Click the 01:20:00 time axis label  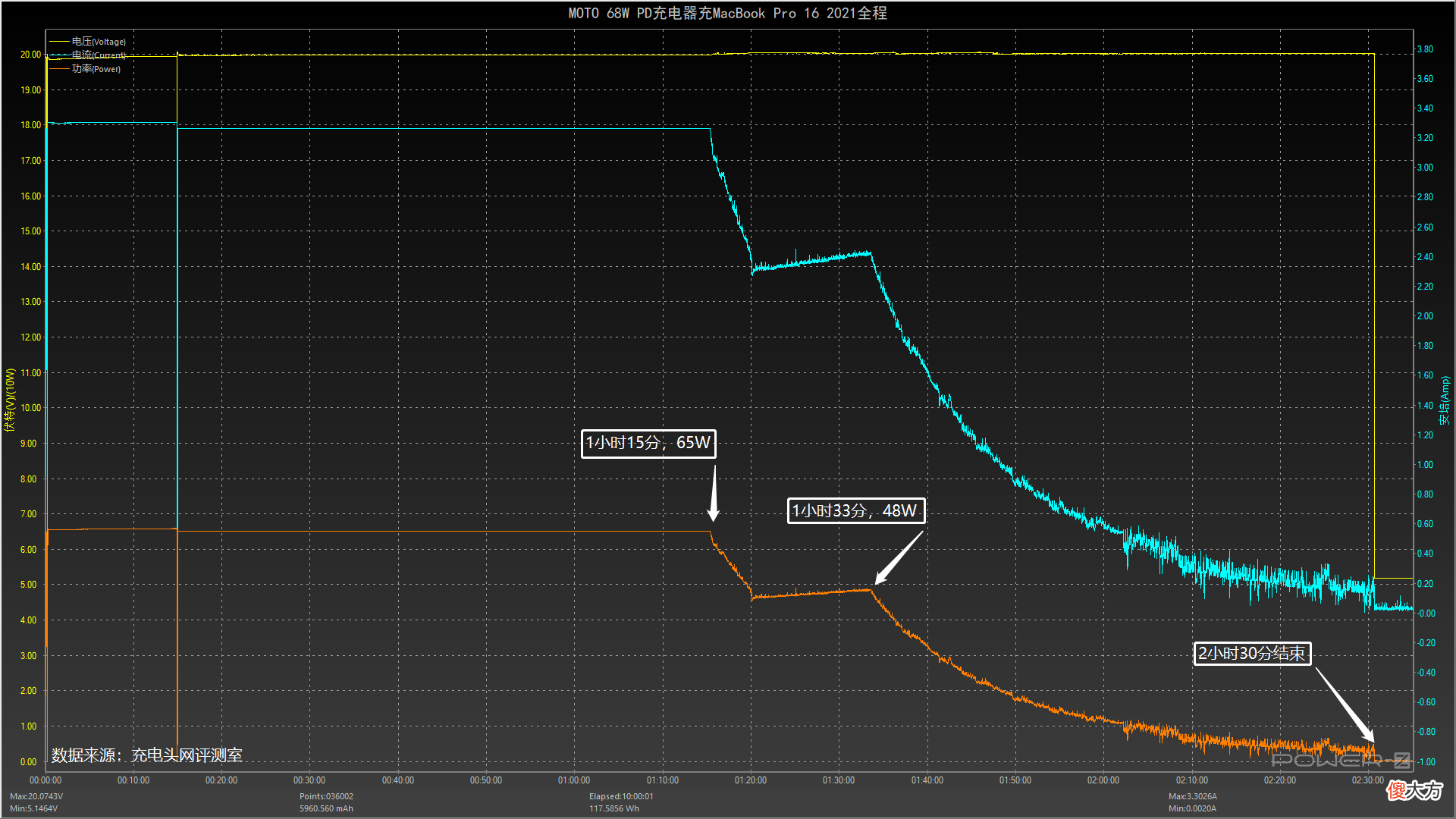pyautogui.click(x=751, y=780)
